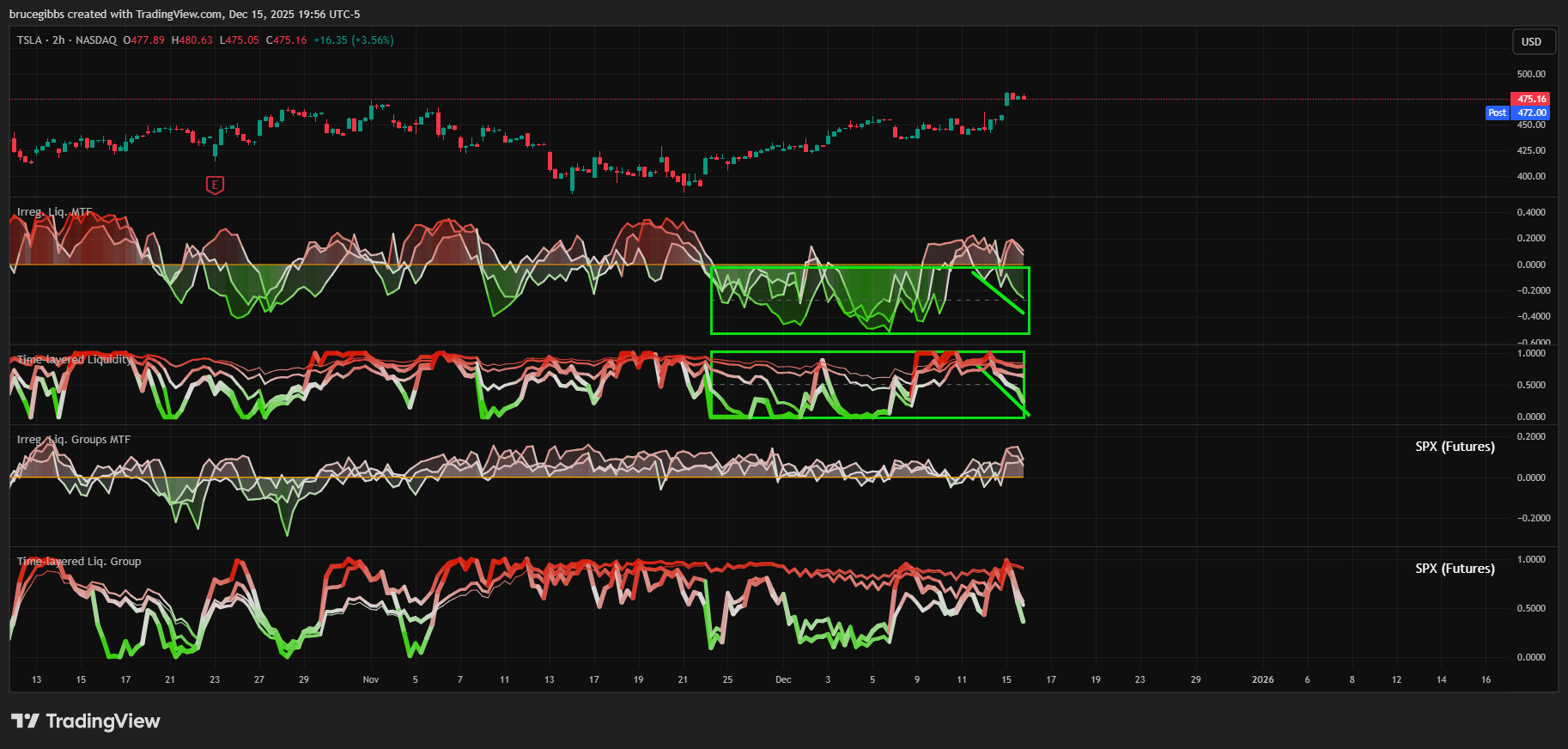Click the 2026 label on the time axis
The height and width of the screenshot is (749, 1568).
point(1262,679)
